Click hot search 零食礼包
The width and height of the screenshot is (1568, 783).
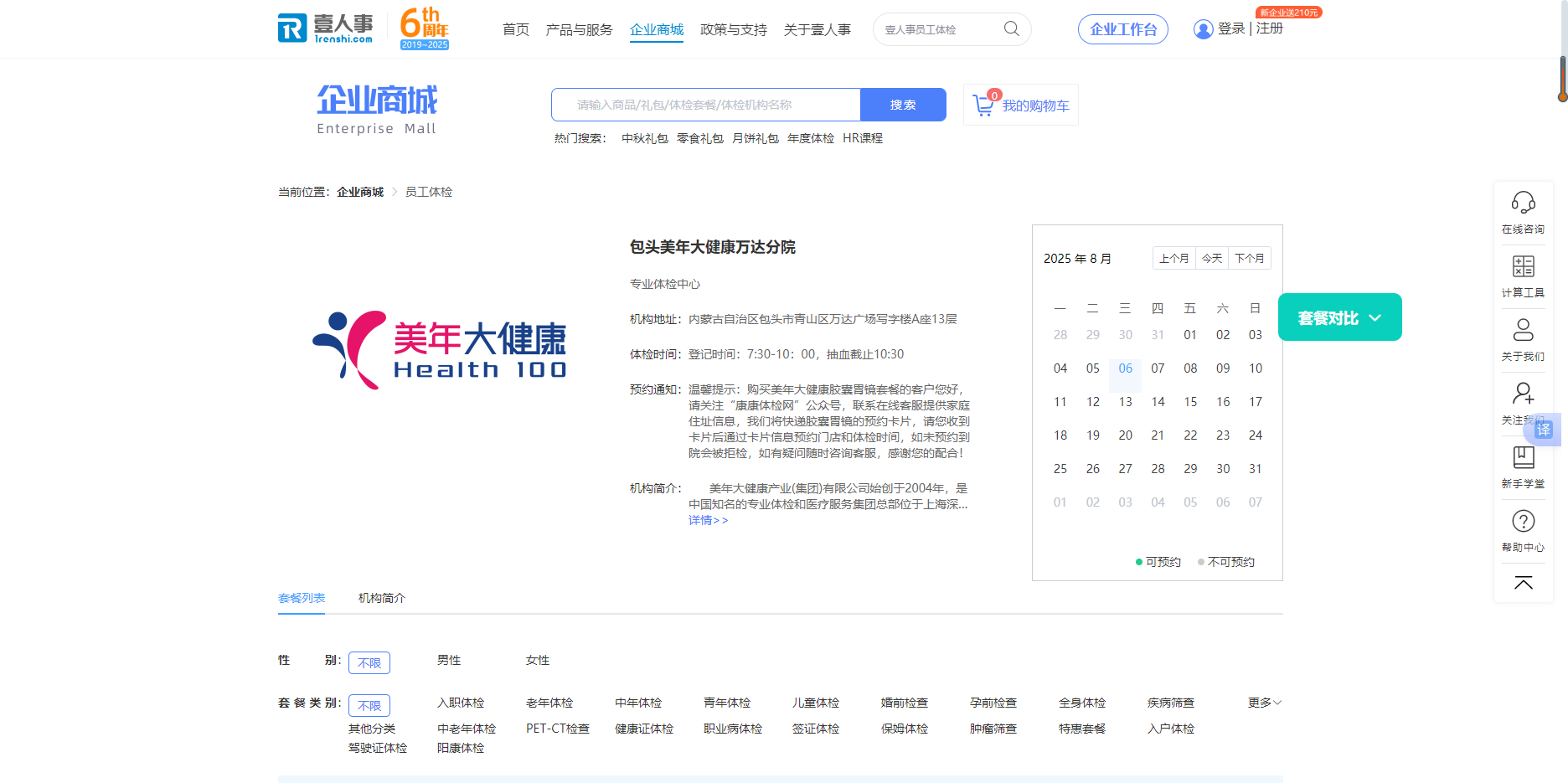[700, 139]
